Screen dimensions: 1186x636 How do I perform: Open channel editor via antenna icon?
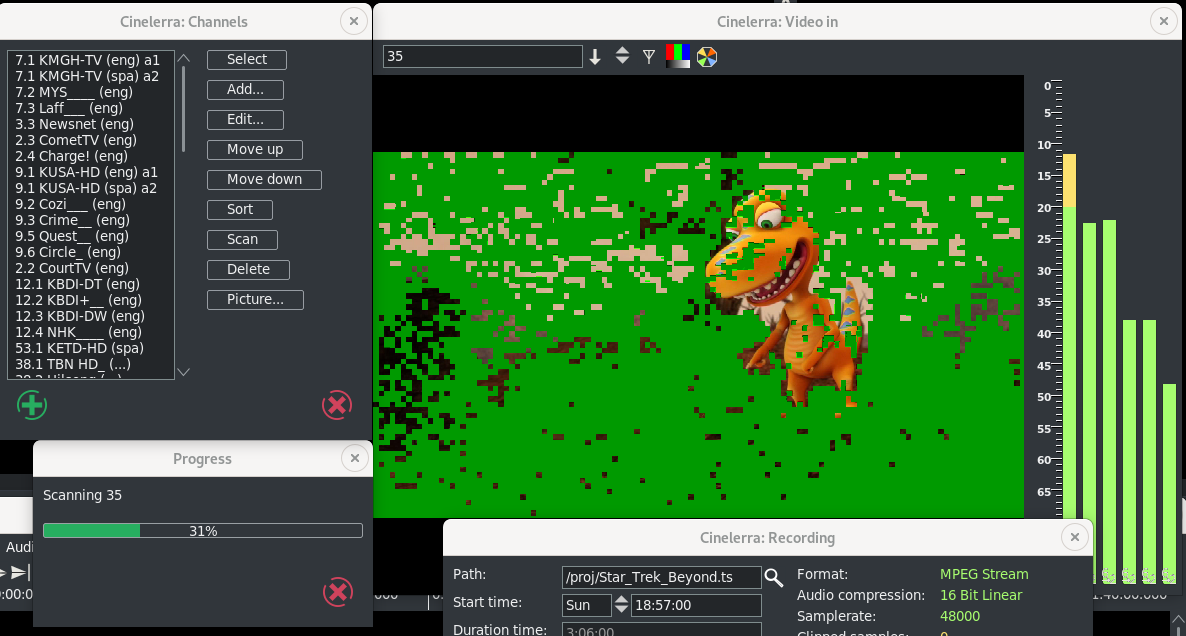tap(649, 57)
